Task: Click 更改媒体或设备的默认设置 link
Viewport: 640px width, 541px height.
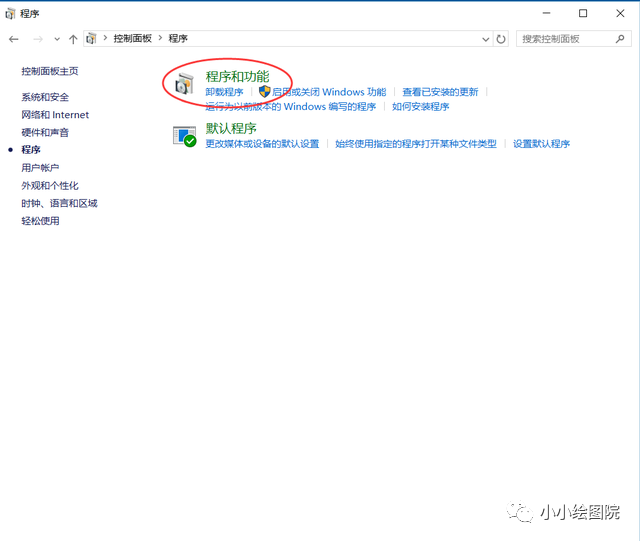Action: click(262, 144)
